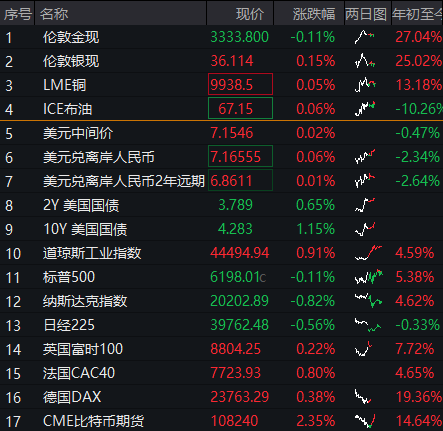443x431 pixels.
Task: Select the 日经225 price 39762.48
Action: (239, 325)
